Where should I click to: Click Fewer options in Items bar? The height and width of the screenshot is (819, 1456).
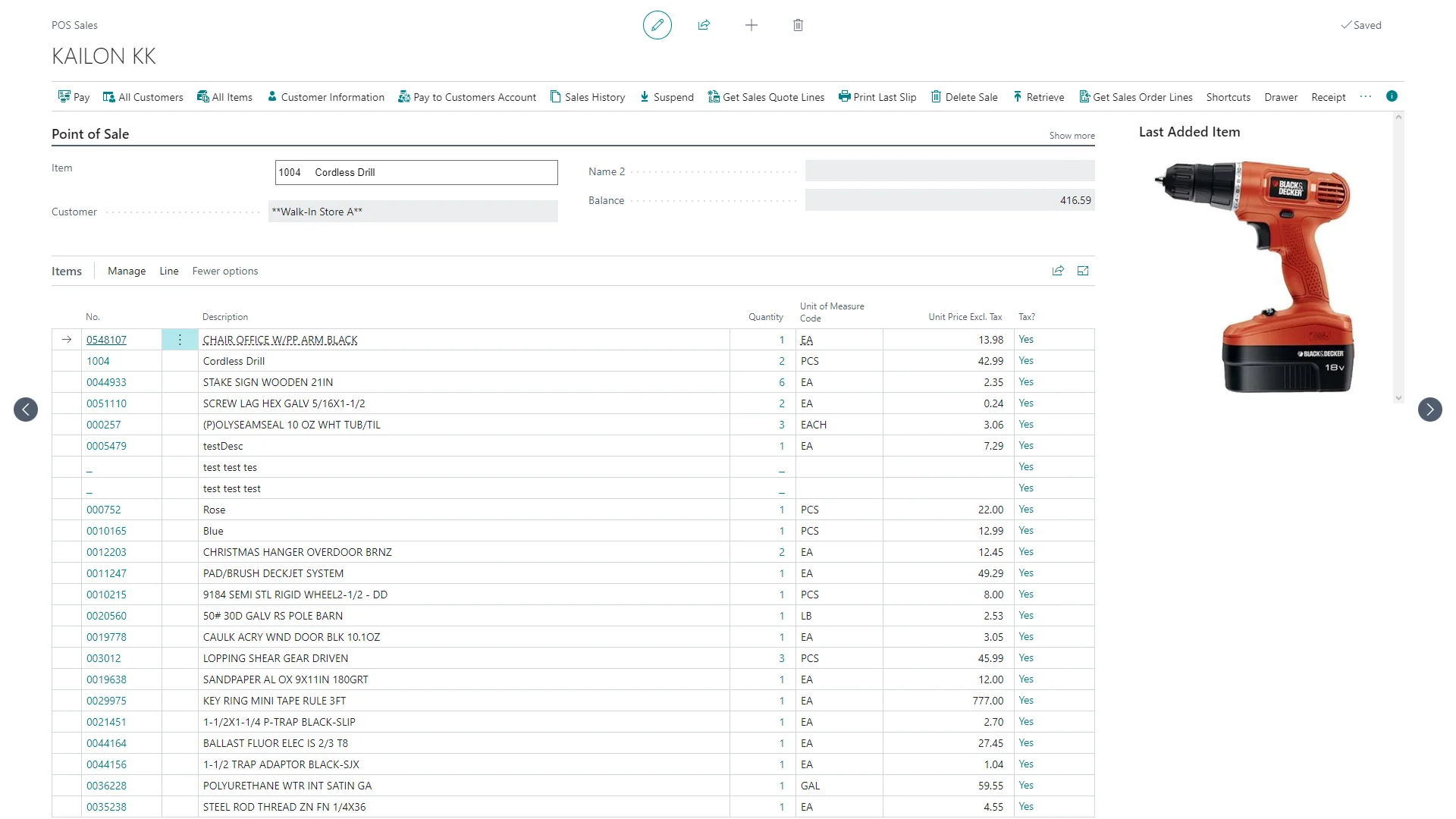click(224, 271)
